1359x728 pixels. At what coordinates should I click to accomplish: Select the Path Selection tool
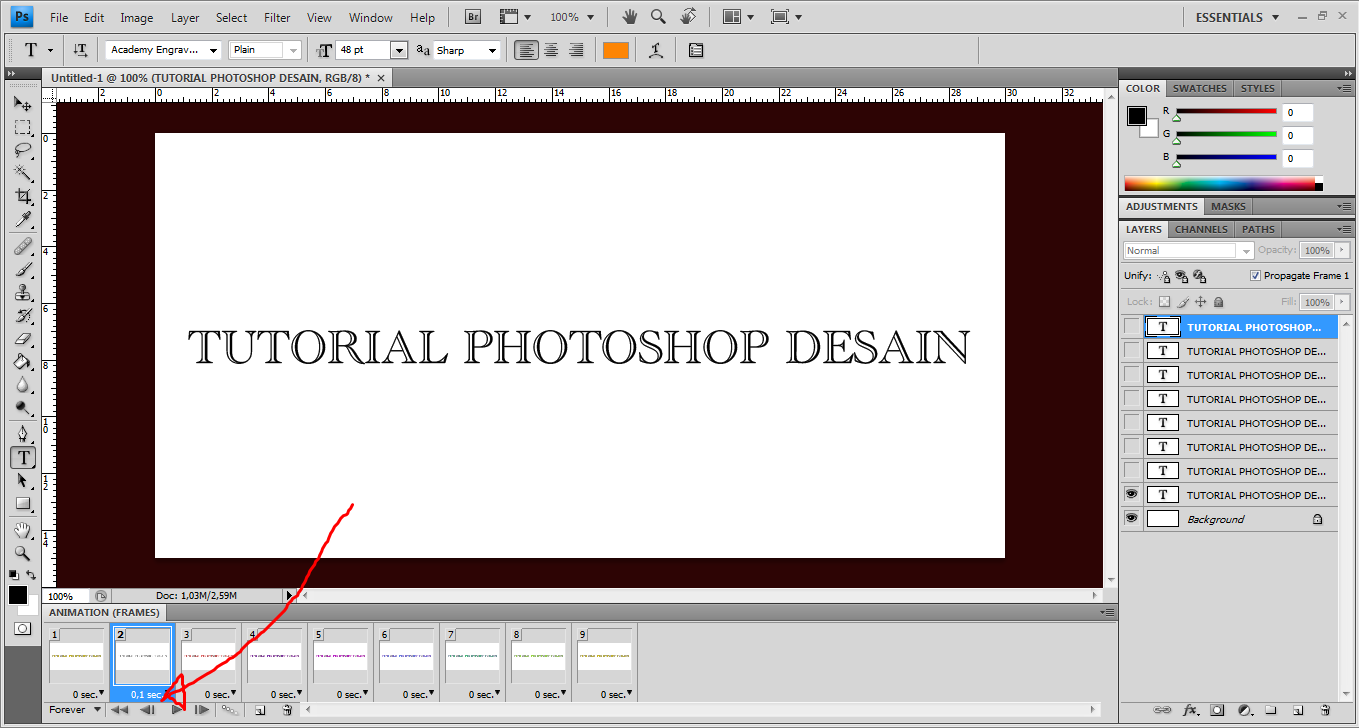(22, 480)
